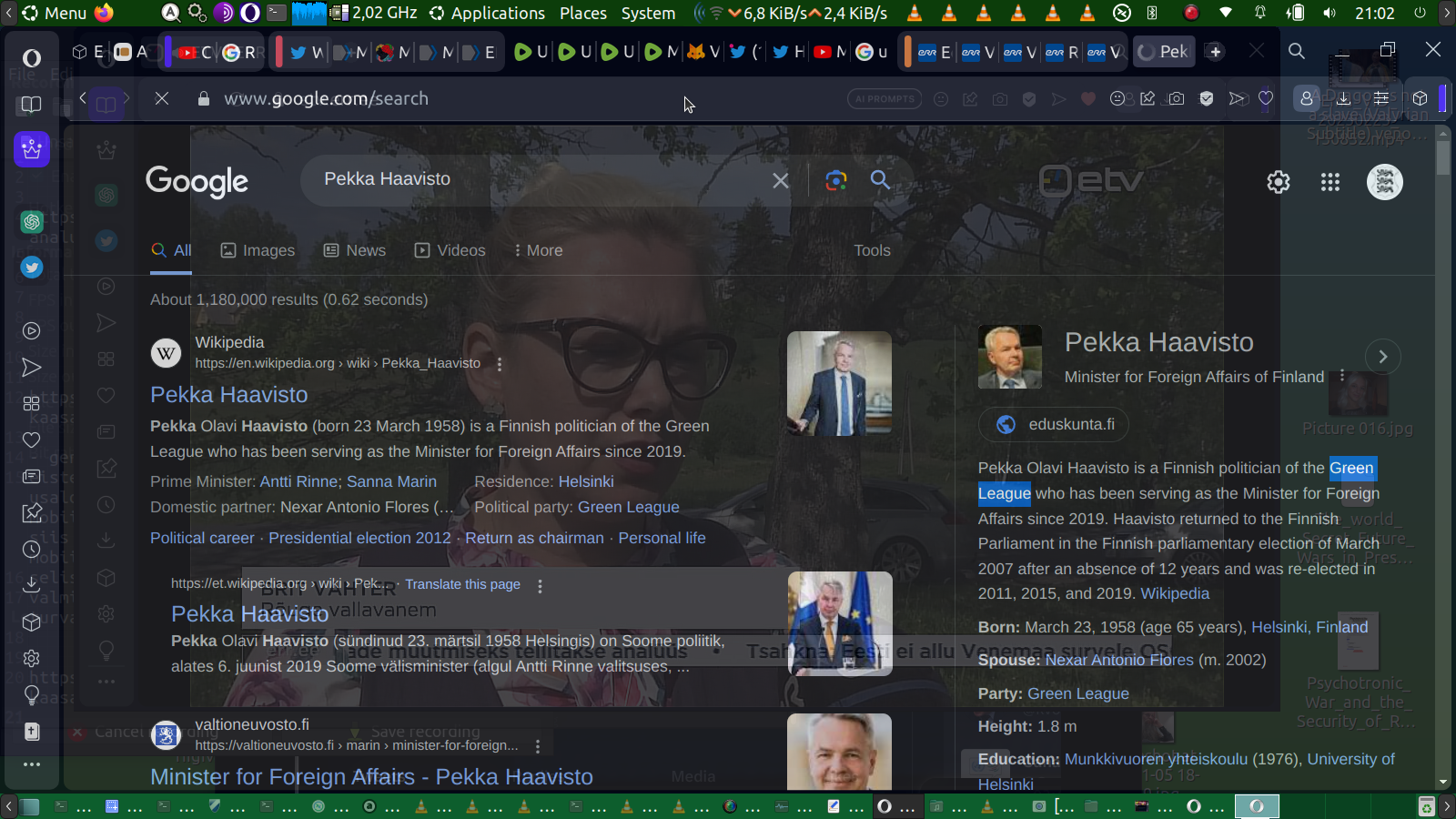Show next knowledge panel image chevron
1456x819 pixels.
tap(1383, 357)
